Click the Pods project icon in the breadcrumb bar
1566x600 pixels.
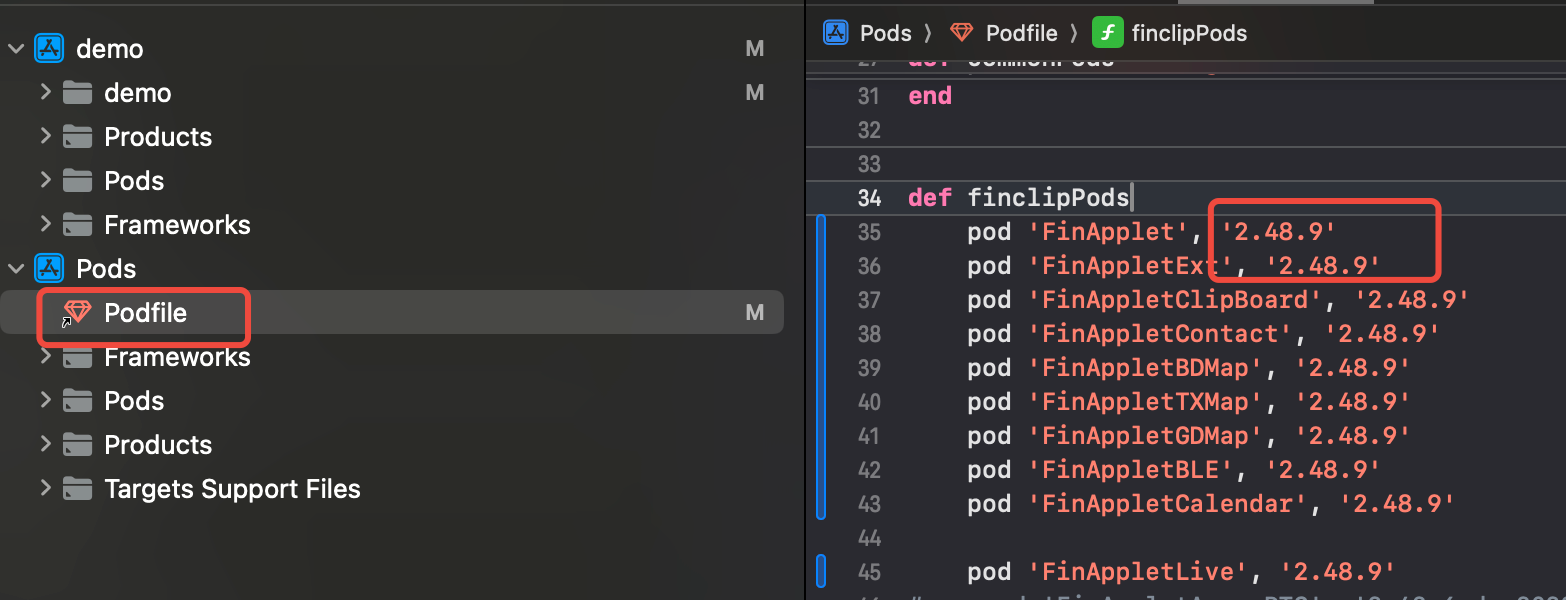[x=835, y=33]
